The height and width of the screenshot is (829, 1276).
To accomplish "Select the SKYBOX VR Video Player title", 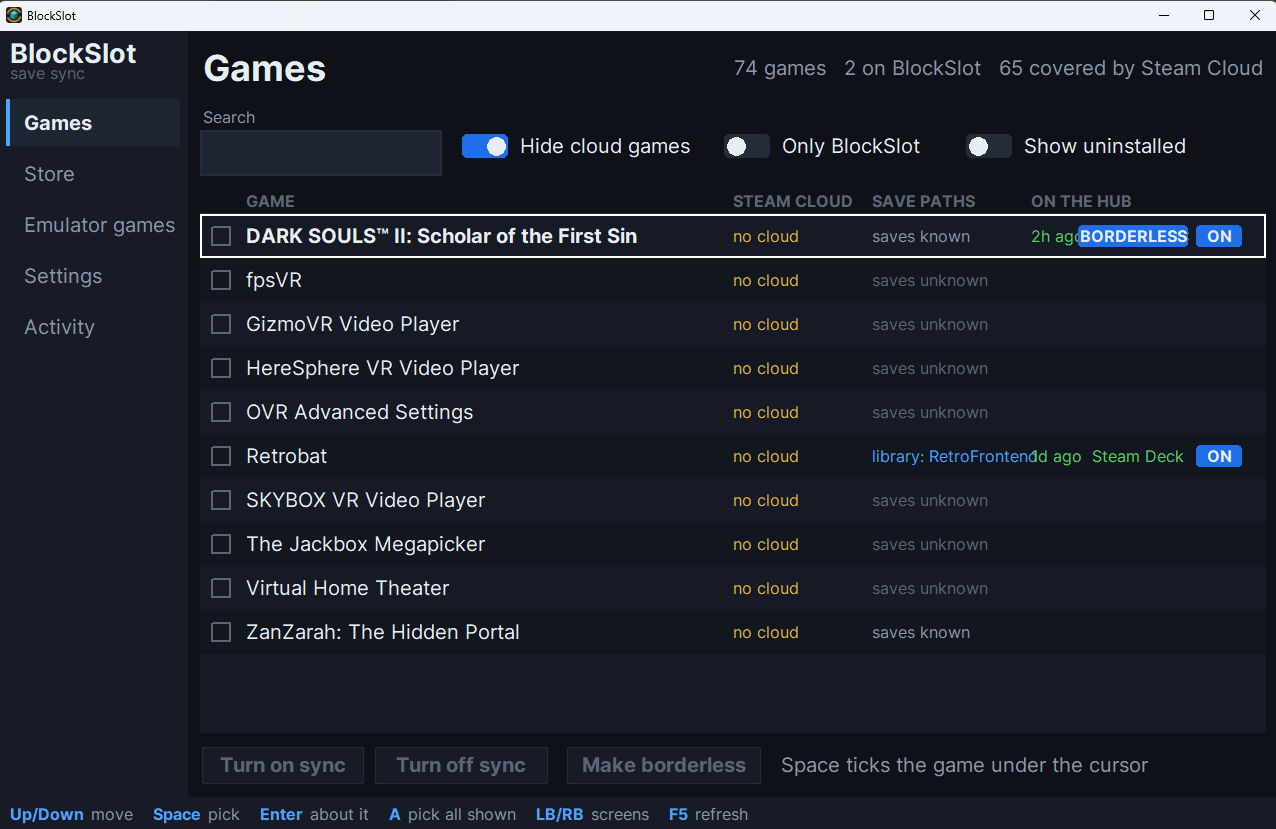I will (366, 500).
